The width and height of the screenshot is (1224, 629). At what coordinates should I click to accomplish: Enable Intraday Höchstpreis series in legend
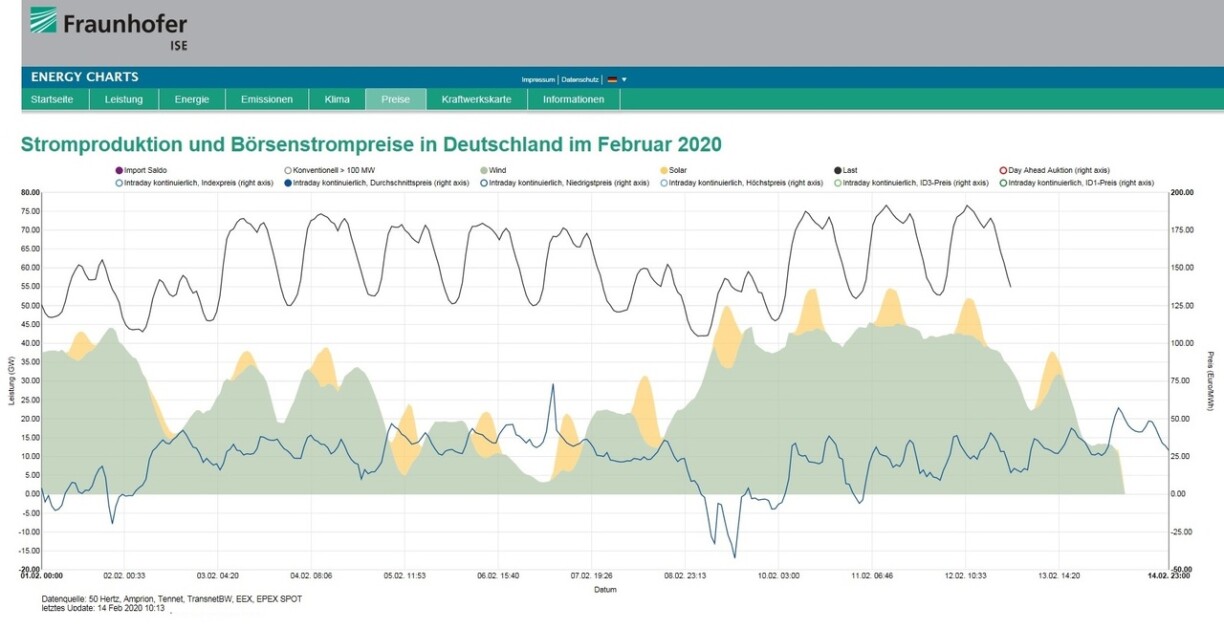[x=664, y=183]
